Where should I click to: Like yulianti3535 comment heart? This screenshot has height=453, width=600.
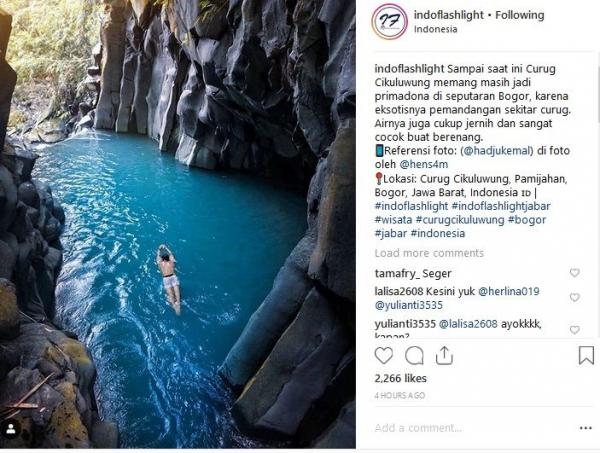coord(574,329)
